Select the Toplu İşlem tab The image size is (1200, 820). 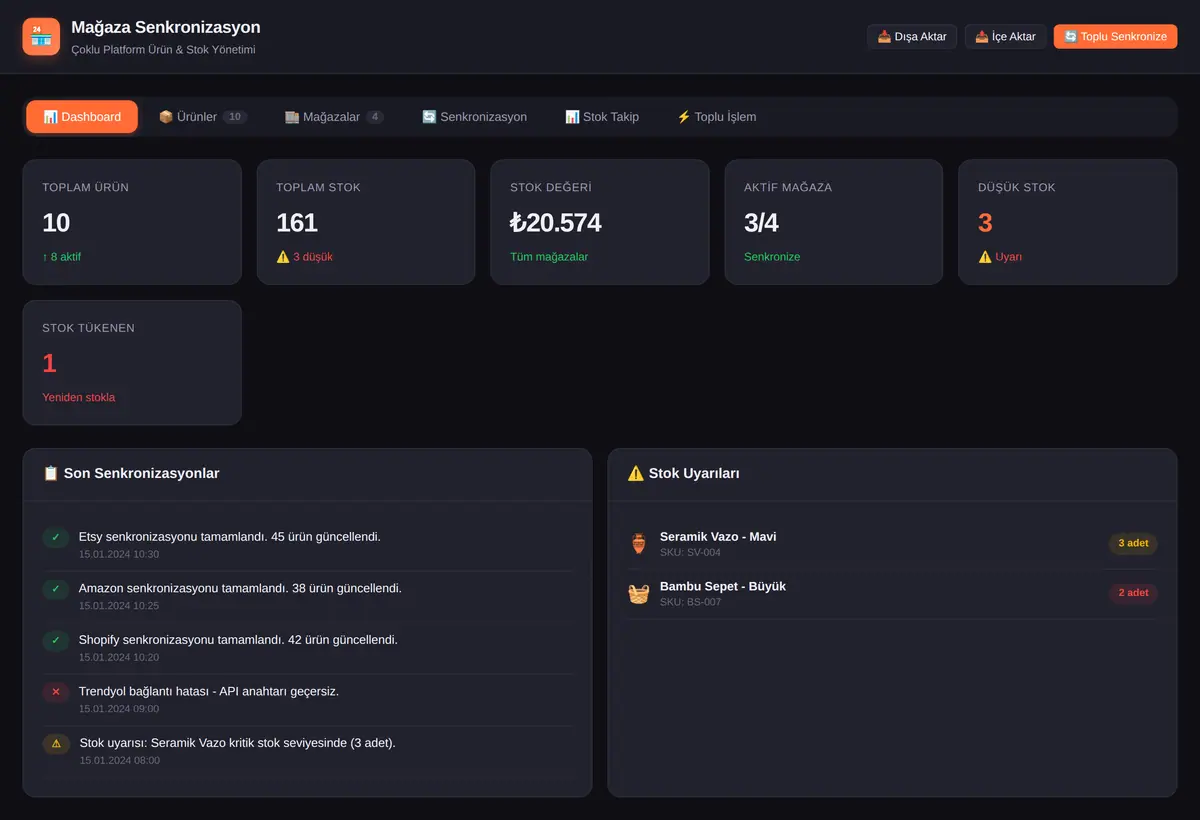coord(716,117)
